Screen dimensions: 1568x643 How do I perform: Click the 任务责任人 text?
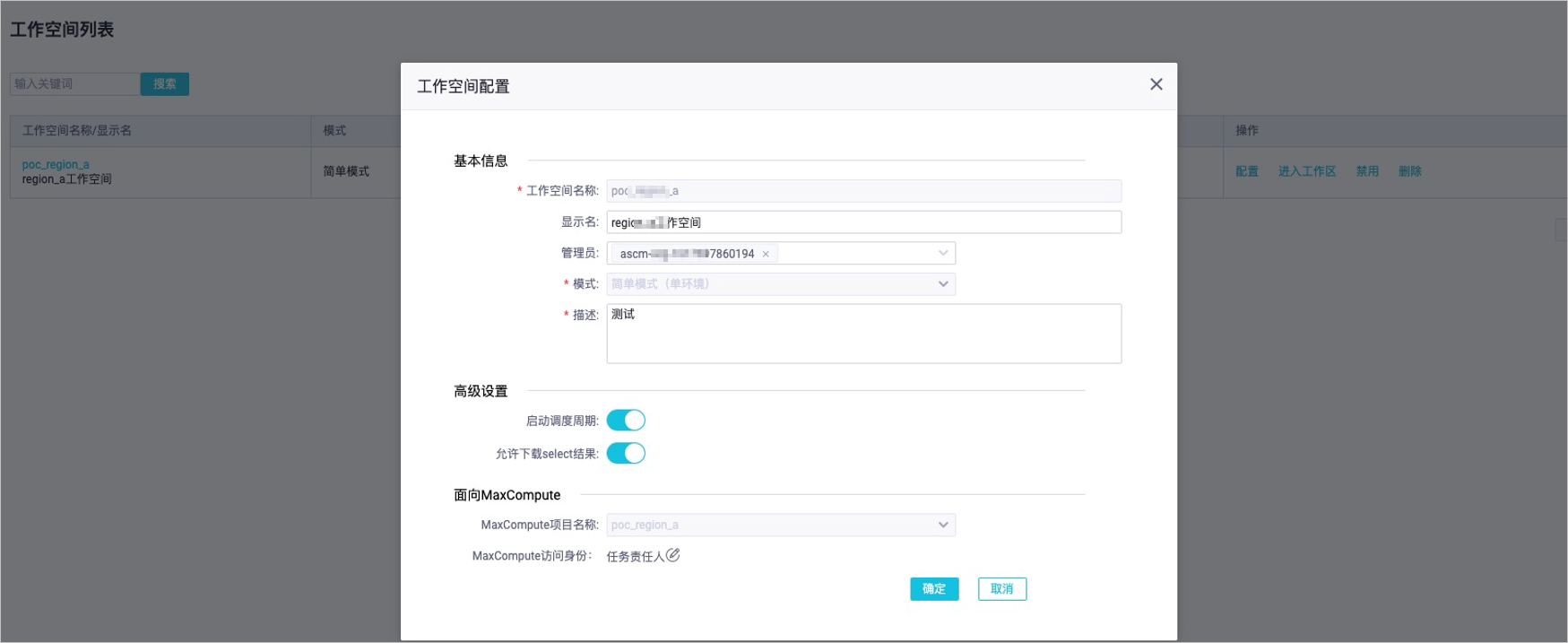[x=636, y=557]
